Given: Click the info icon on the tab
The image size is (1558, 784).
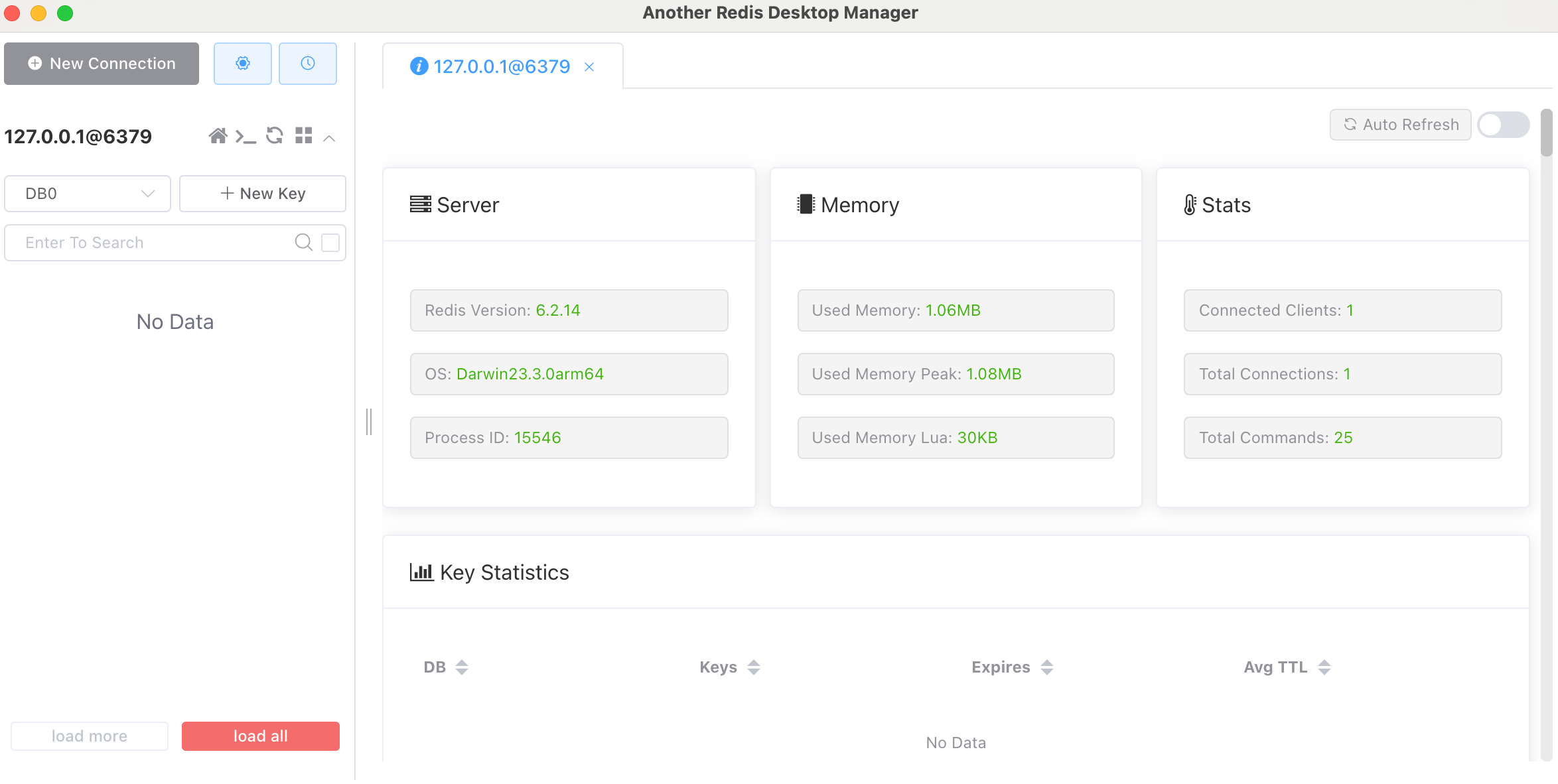Looking at the screenshot, I should coord(418,65).
